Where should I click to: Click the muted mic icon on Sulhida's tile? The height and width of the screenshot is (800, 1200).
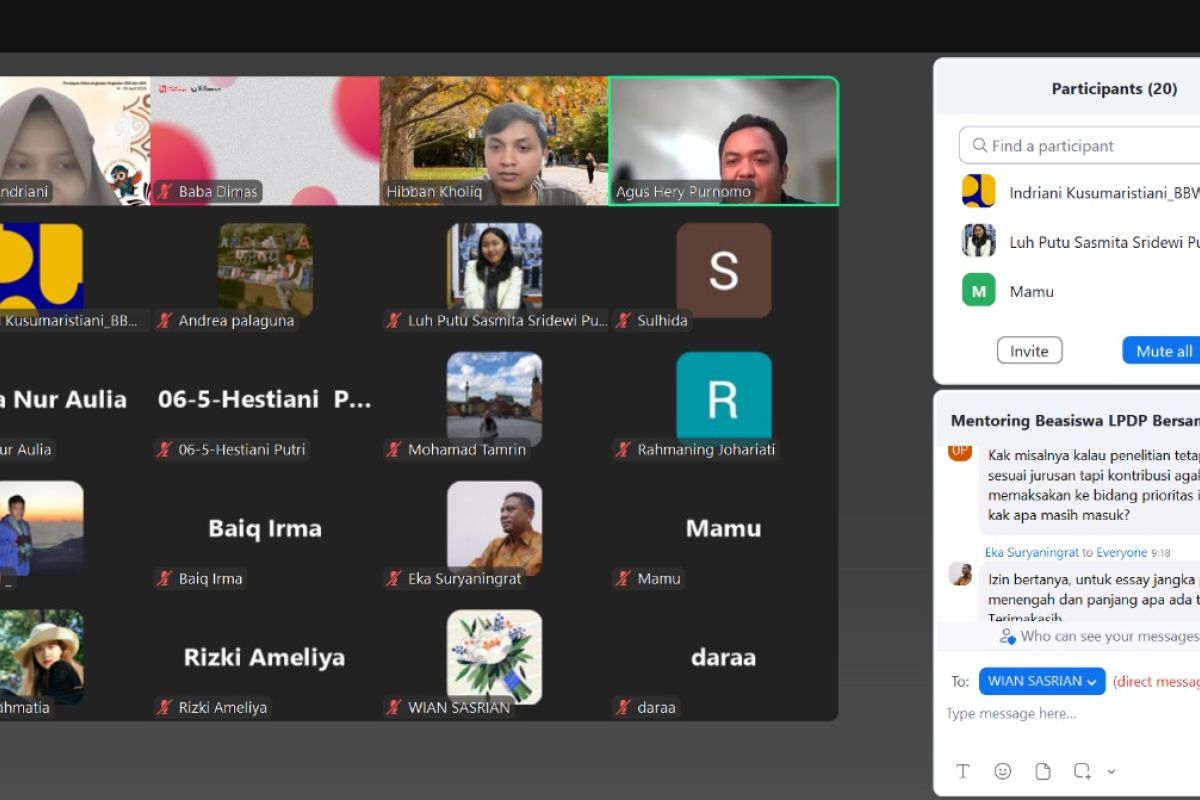pyautogui.click(x=624, y=321)
